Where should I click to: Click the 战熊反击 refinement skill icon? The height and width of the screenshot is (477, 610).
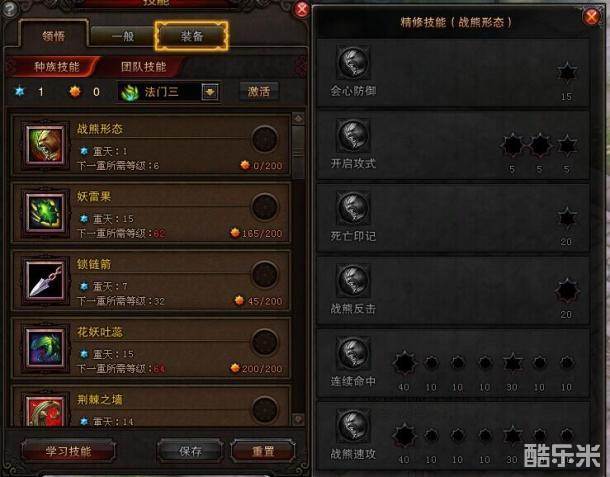pos(353,280)
